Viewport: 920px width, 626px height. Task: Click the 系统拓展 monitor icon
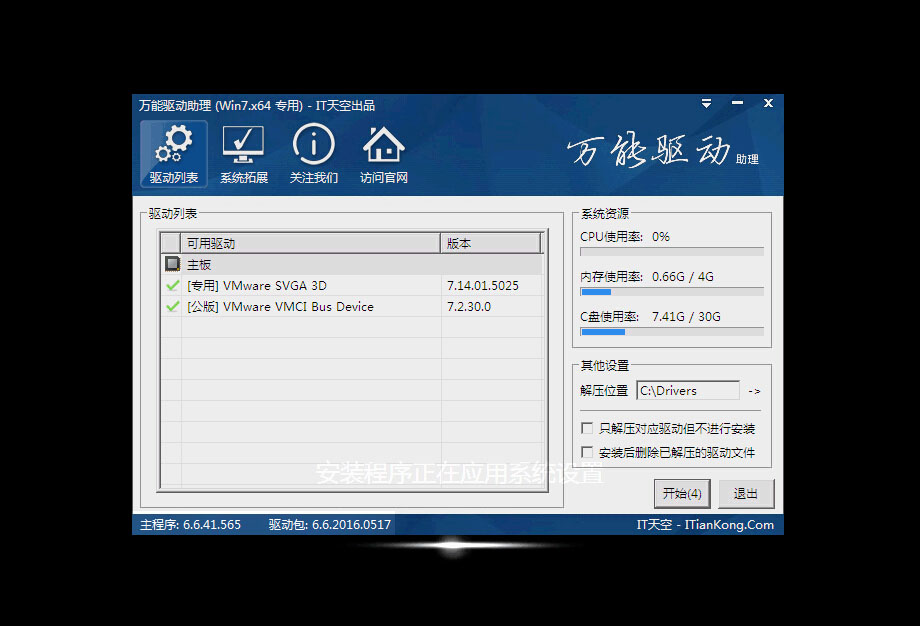tap(242, 144)
